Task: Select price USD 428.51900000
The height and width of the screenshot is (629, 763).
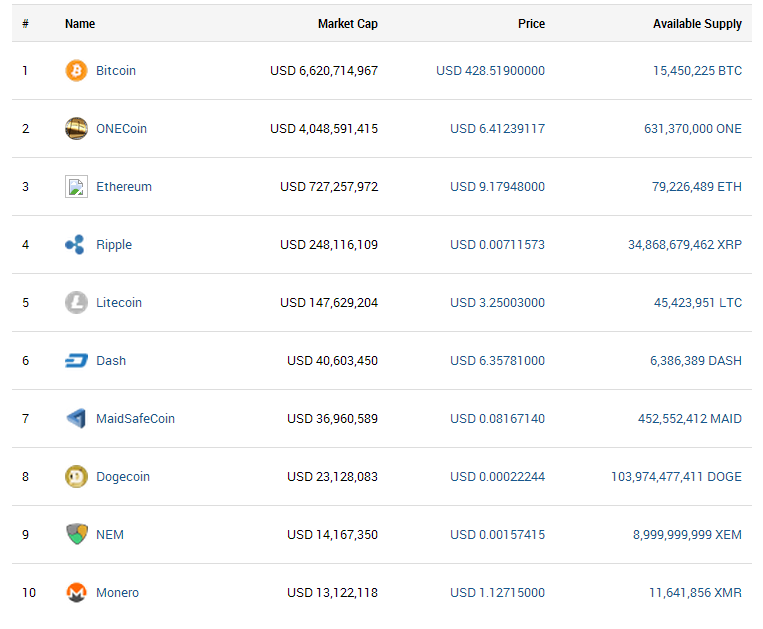Action: point(490,71)
